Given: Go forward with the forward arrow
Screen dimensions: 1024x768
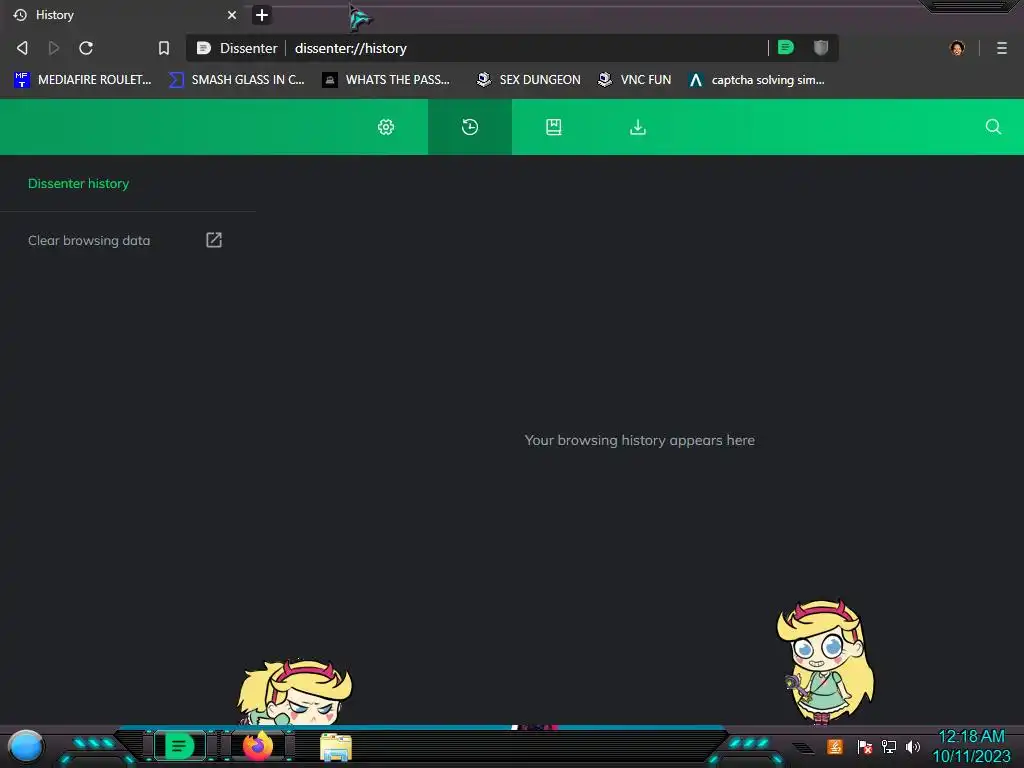Looking at the screenshot, I should click(x=54, y=48).
